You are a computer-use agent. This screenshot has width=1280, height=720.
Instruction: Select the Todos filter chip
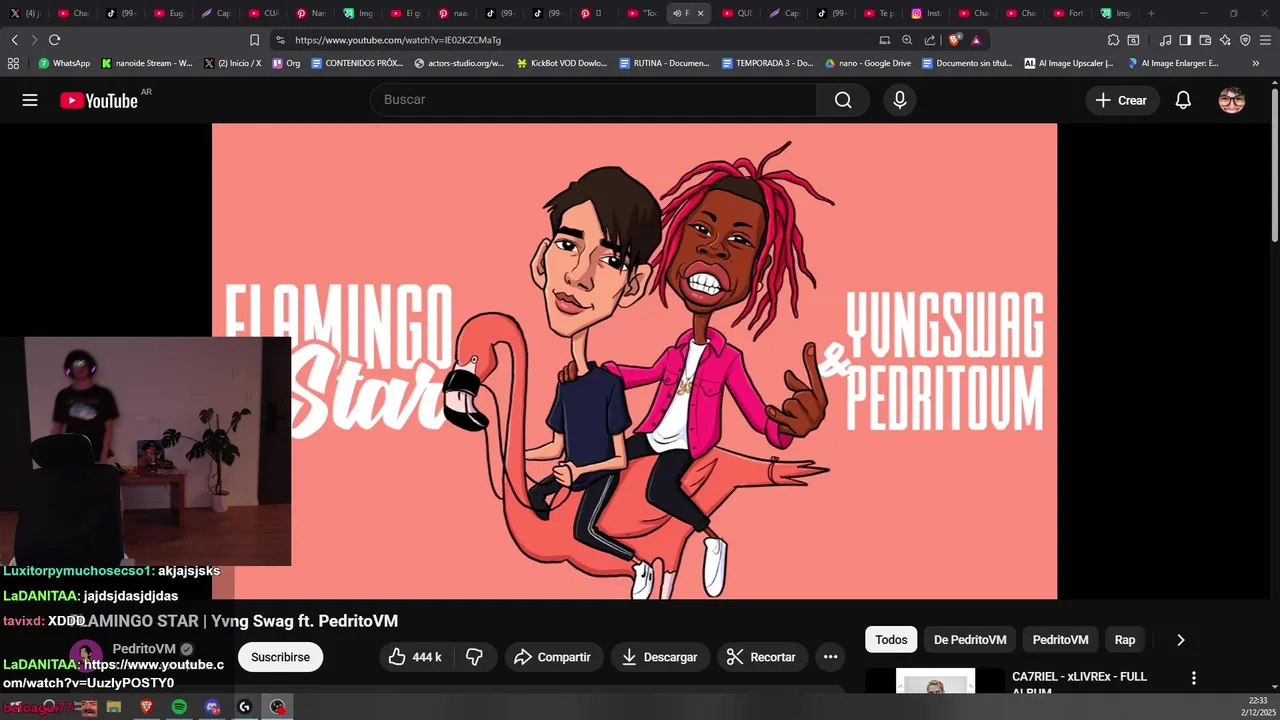click(x=891, y=640)
